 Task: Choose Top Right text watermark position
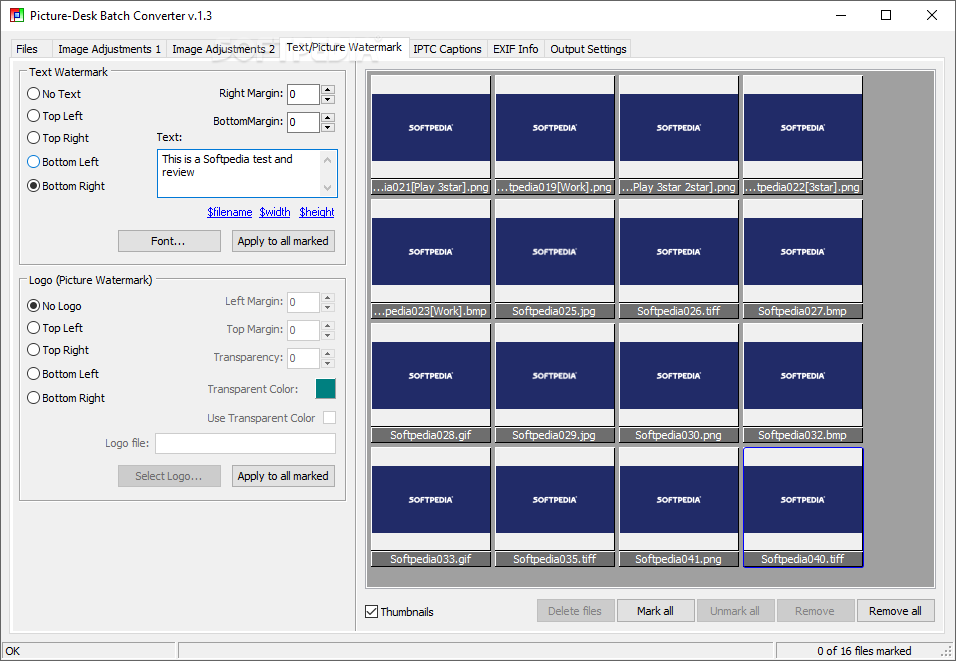click(58, 138)
